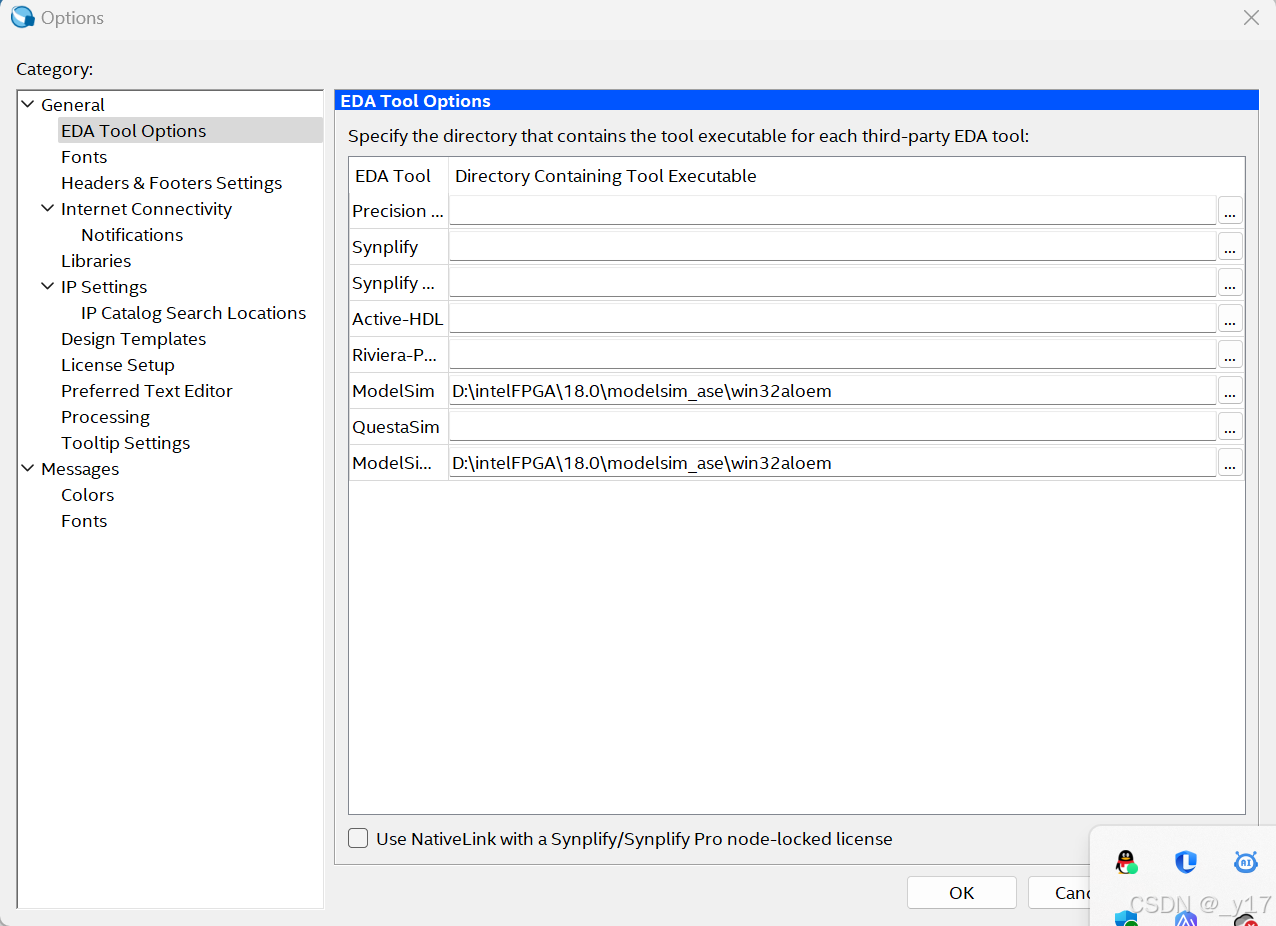This screenshot has width=1276, height=926.
Task: Open Preferred Text Editor settings
Action: coord(146,391)
